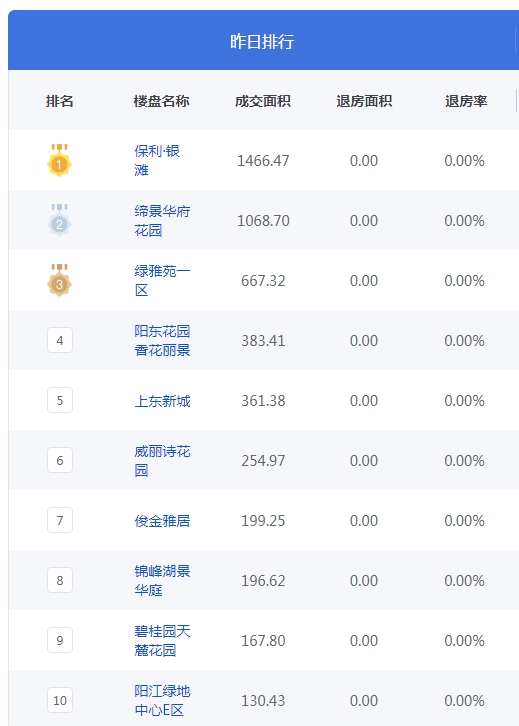This screenshot has width=519, height=726.
Task: Open 阳东花园香花丽景 property page
Action: [x=162, y=340]
